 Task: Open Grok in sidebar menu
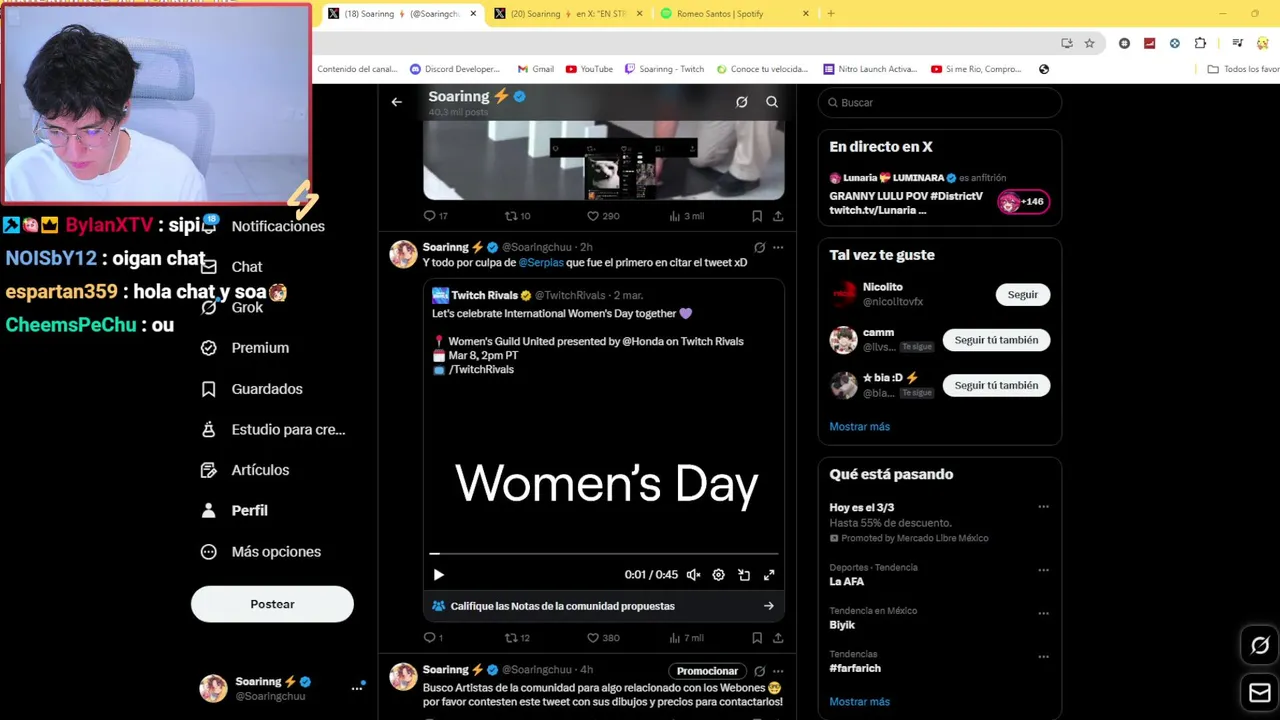click(x=232, y=307)
